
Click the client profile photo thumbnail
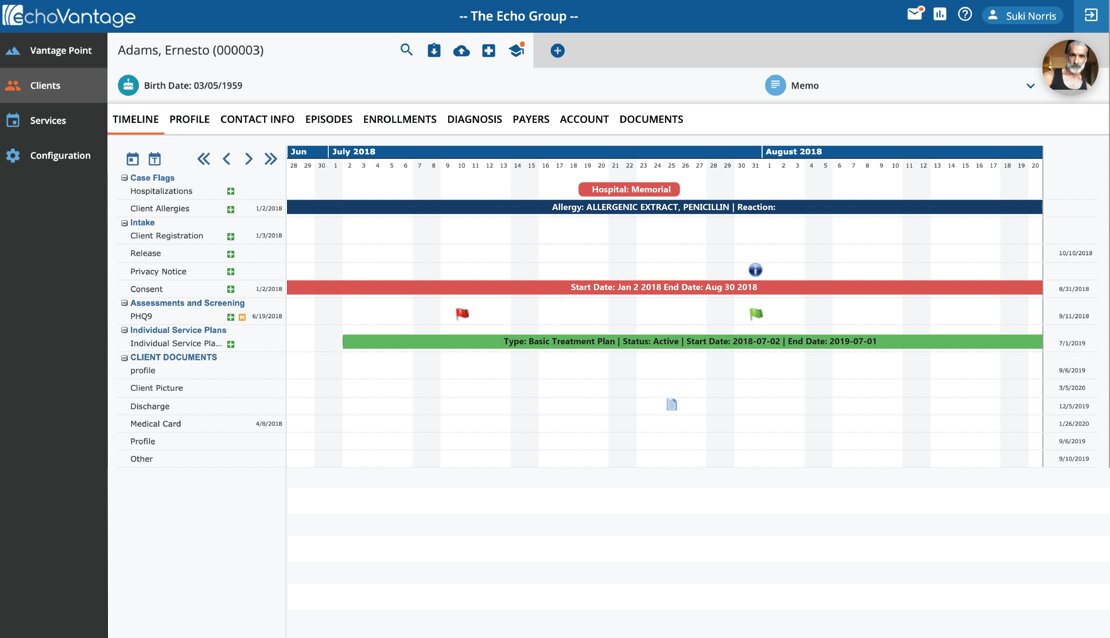click(x=1070, y=66)
